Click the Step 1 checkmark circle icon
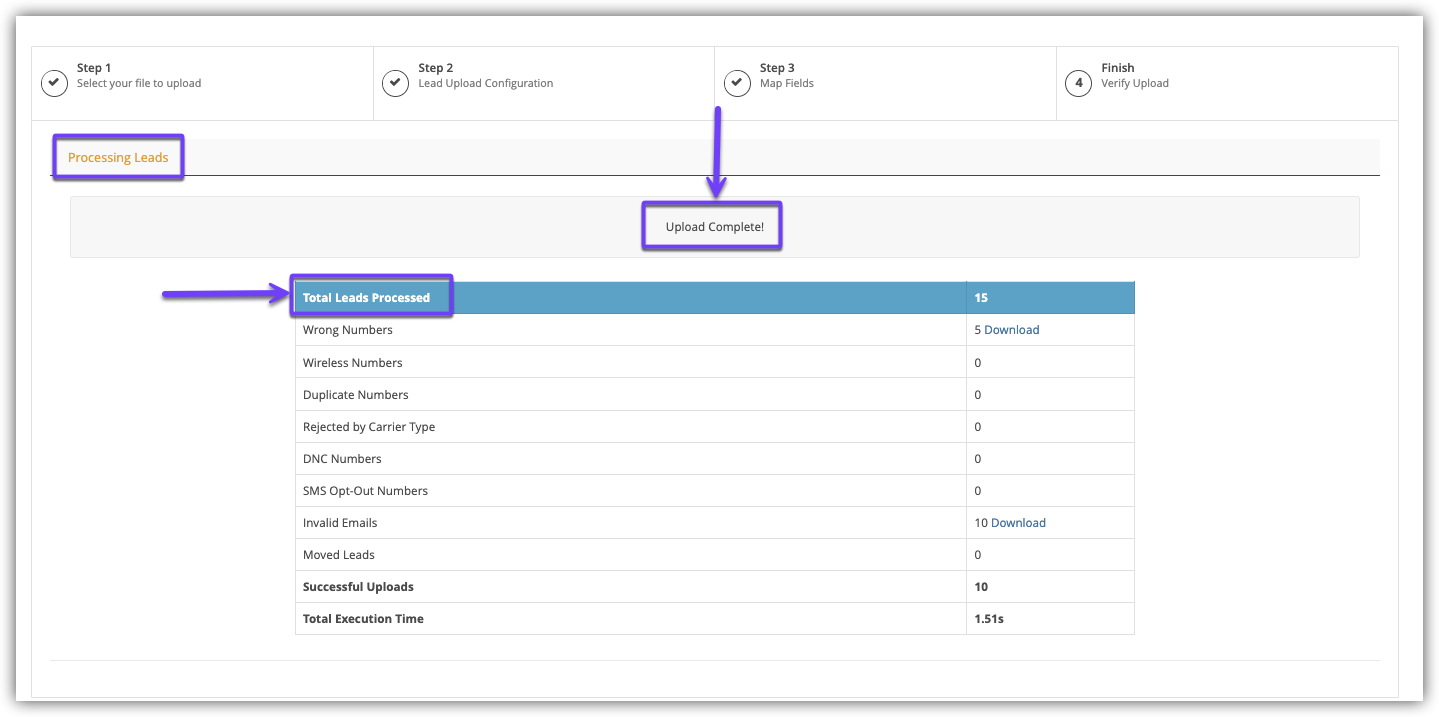 pos(55,82)
